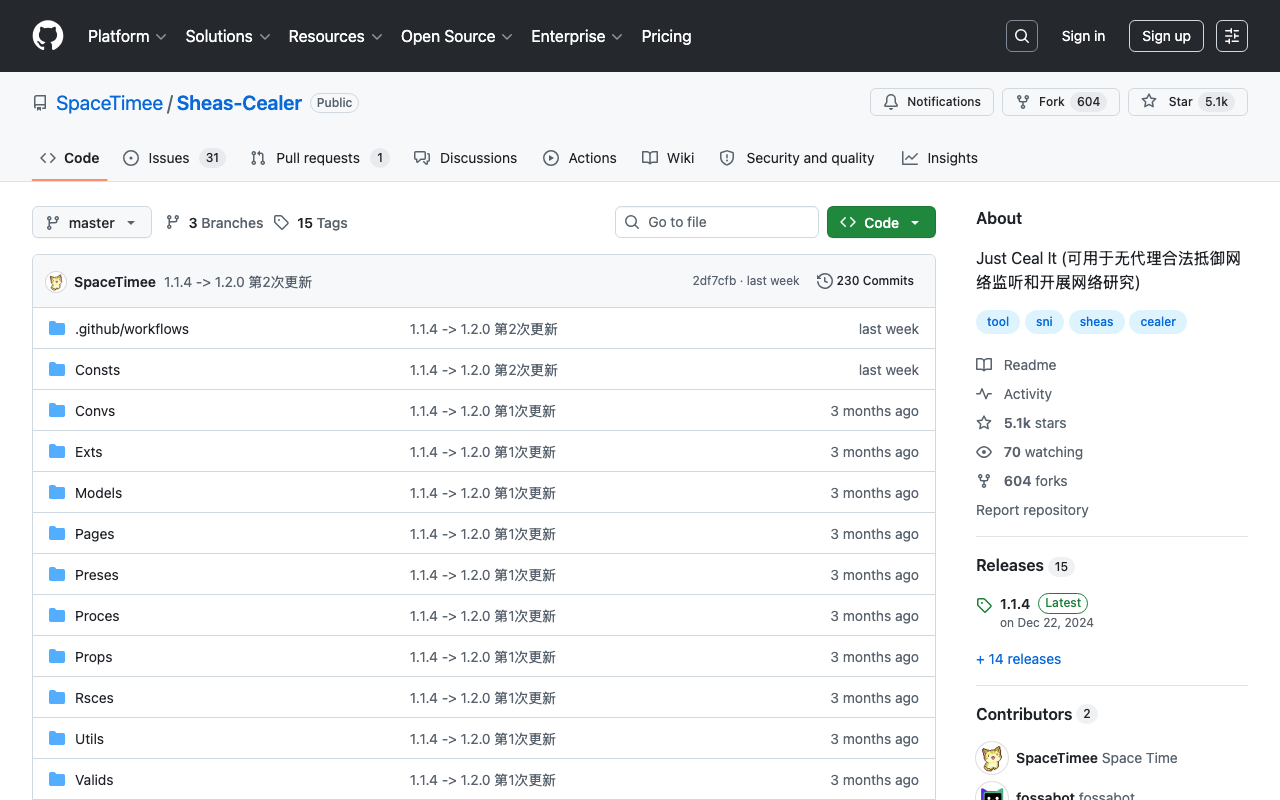This screenshot has height=800, width=1280.
Task: Click the commit history clock icon
Action: point(825,281)
